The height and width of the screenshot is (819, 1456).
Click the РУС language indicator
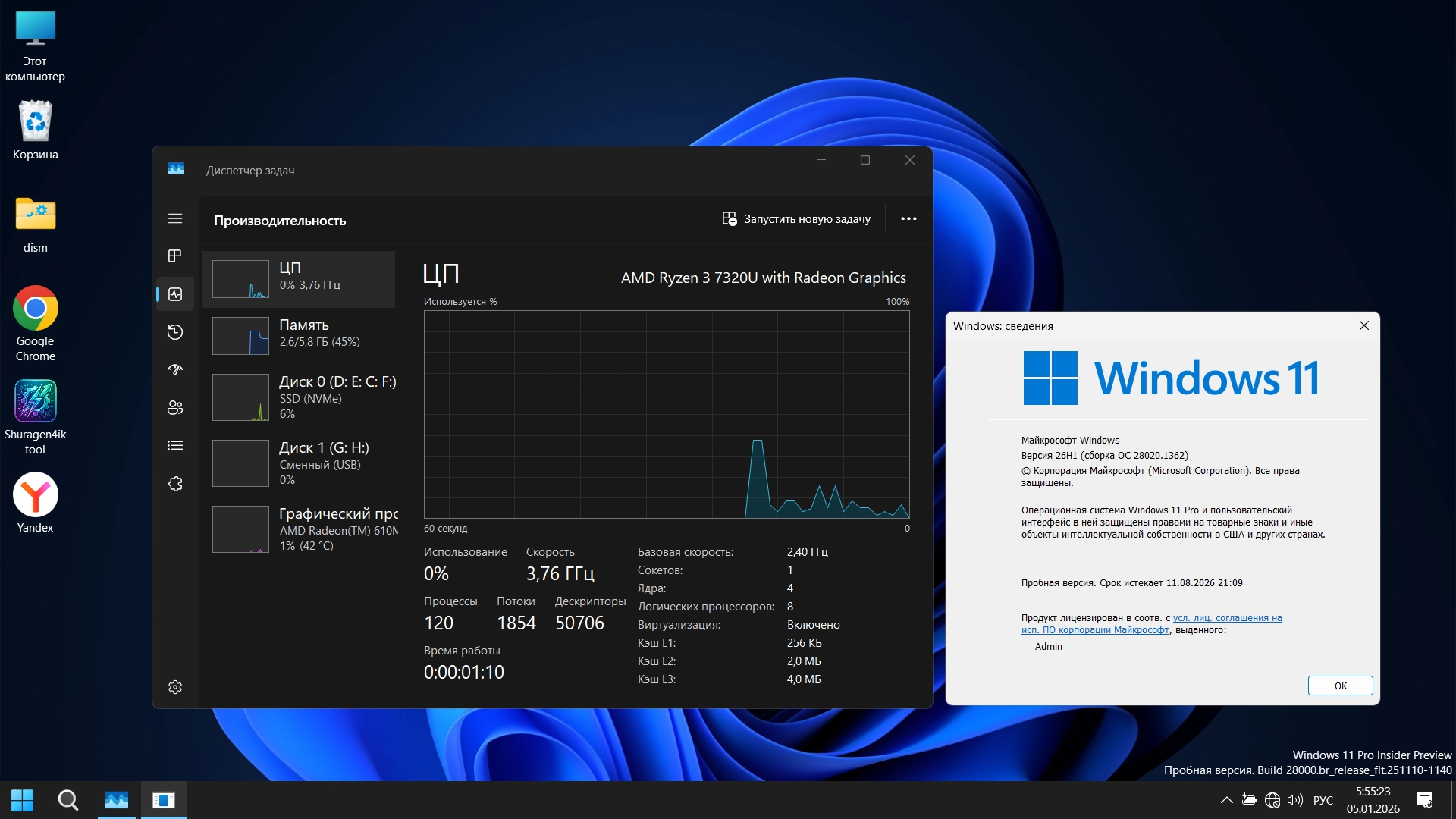coord(1323,800)
